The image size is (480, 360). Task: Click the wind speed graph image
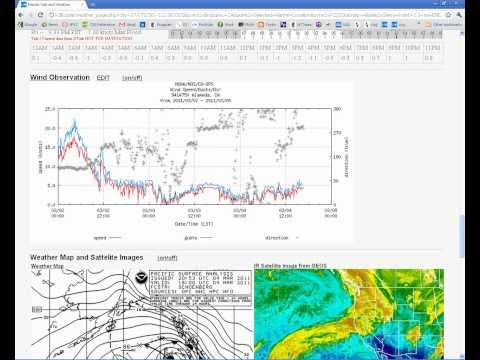pos(192,162)
